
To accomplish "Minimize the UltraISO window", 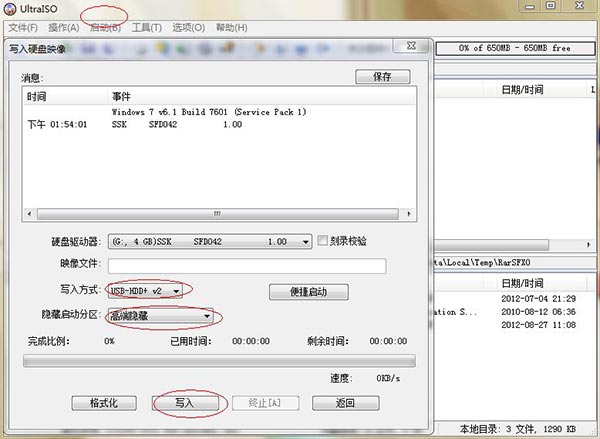I will click(530, 6).
